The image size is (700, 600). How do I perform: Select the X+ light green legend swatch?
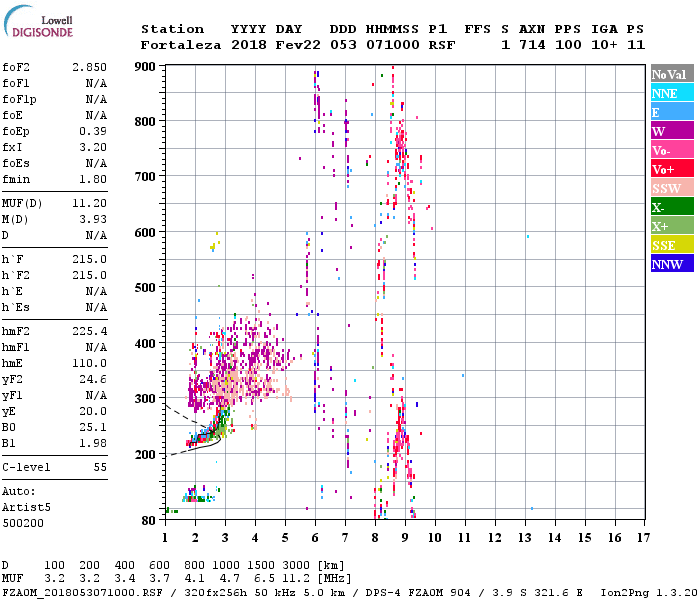pyautogui.click(x=672, y=225)
